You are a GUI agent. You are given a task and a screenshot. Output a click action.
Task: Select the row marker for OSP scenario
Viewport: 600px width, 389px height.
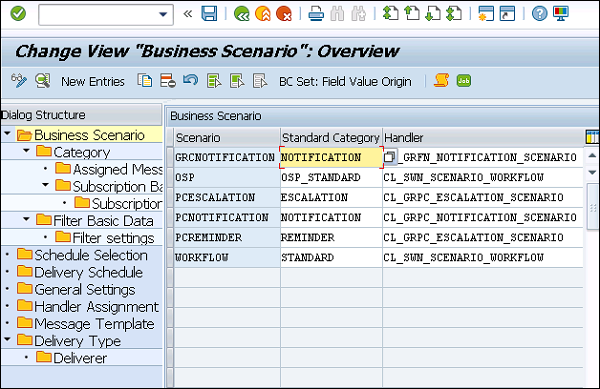coord(170,178)
